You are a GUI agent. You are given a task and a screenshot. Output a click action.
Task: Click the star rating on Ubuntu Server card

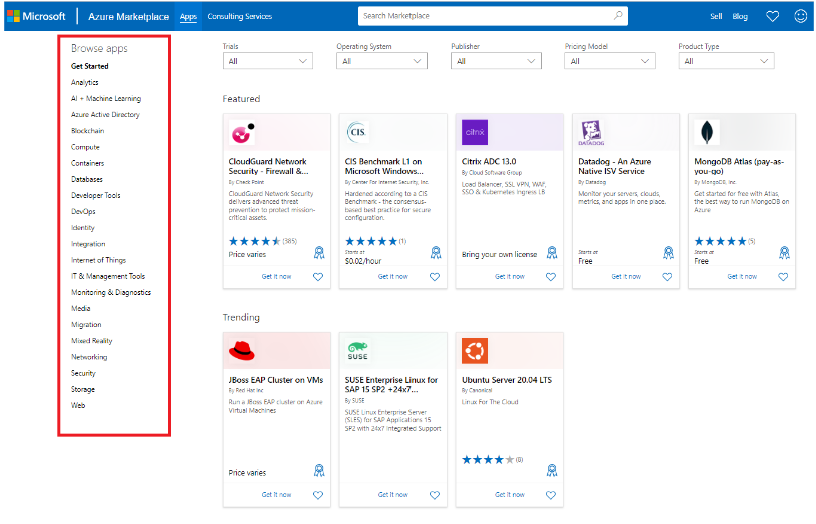[x=488, y=459]
